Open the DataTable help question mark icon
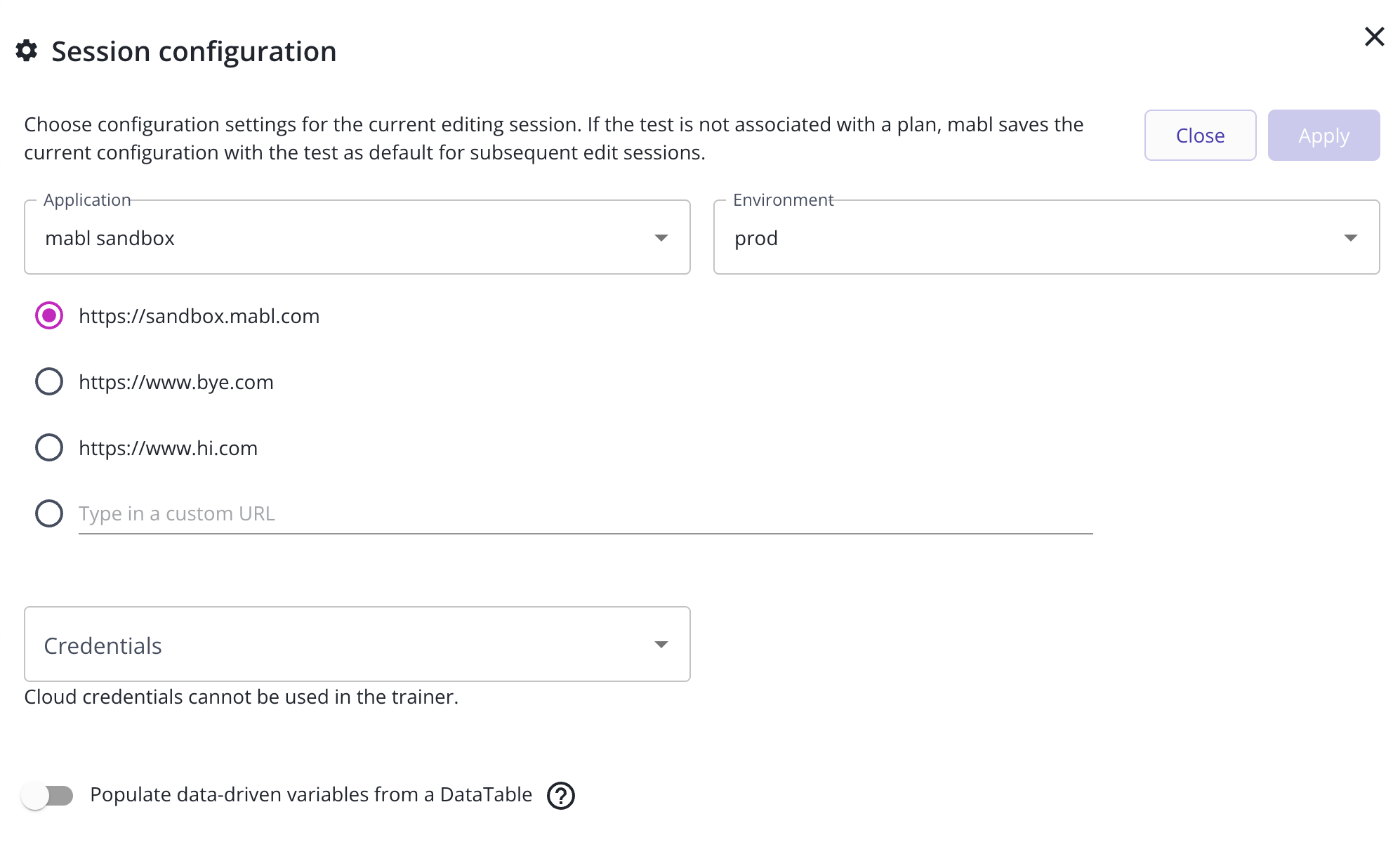 561,796
